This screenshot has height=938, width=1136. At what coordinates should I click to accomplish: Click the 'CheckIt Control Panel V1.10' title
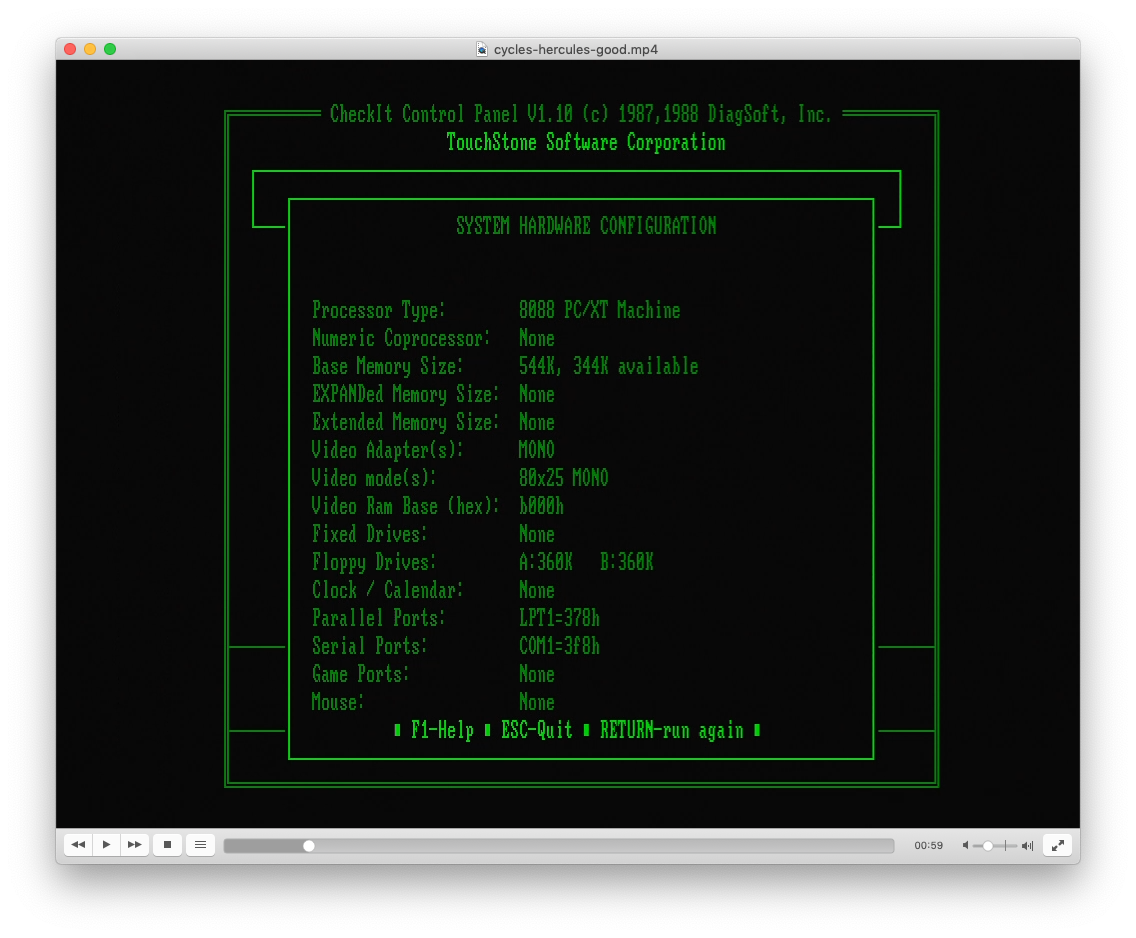tap(451, 114)
